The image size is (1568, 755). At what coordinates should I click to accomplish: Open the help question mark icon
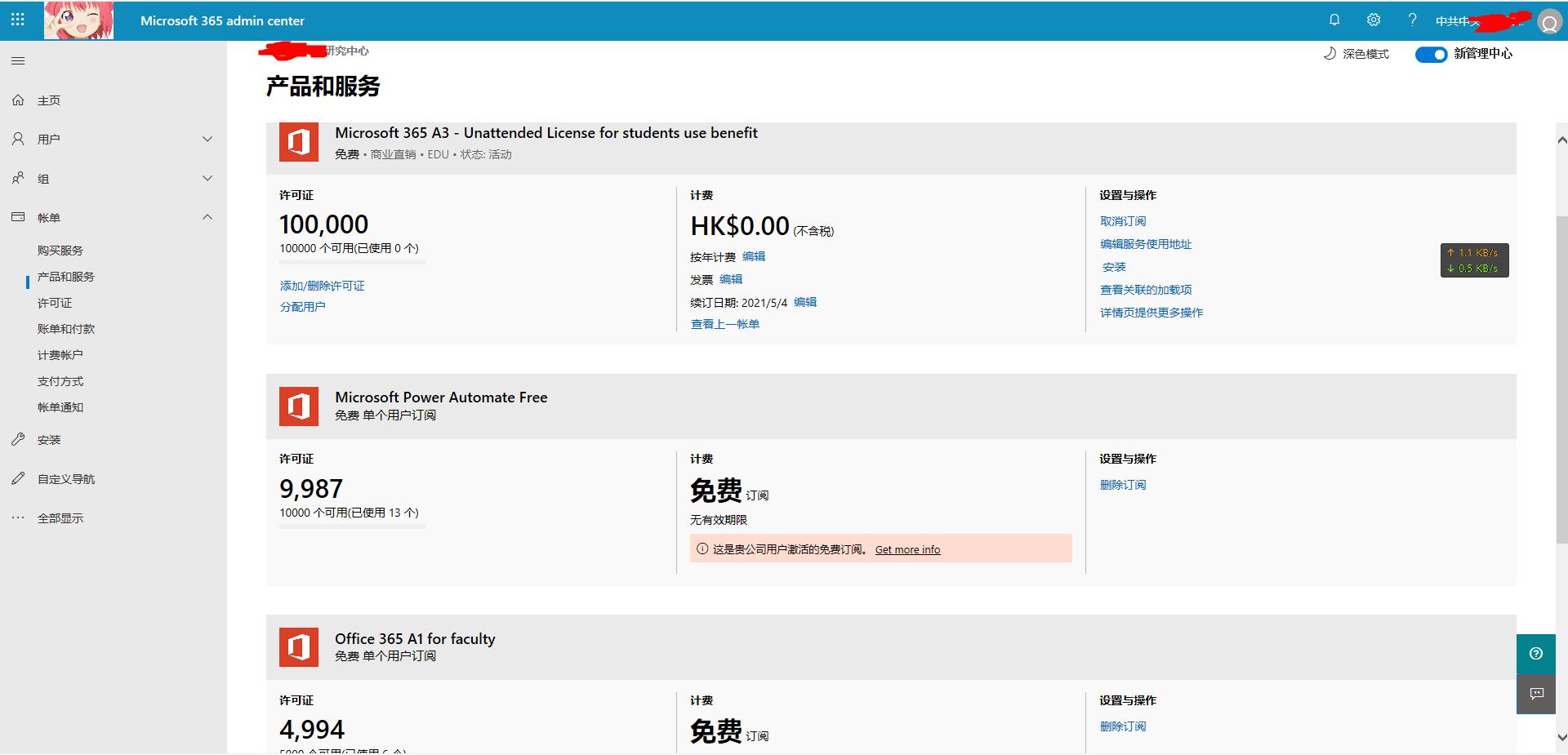point(1412,20)
